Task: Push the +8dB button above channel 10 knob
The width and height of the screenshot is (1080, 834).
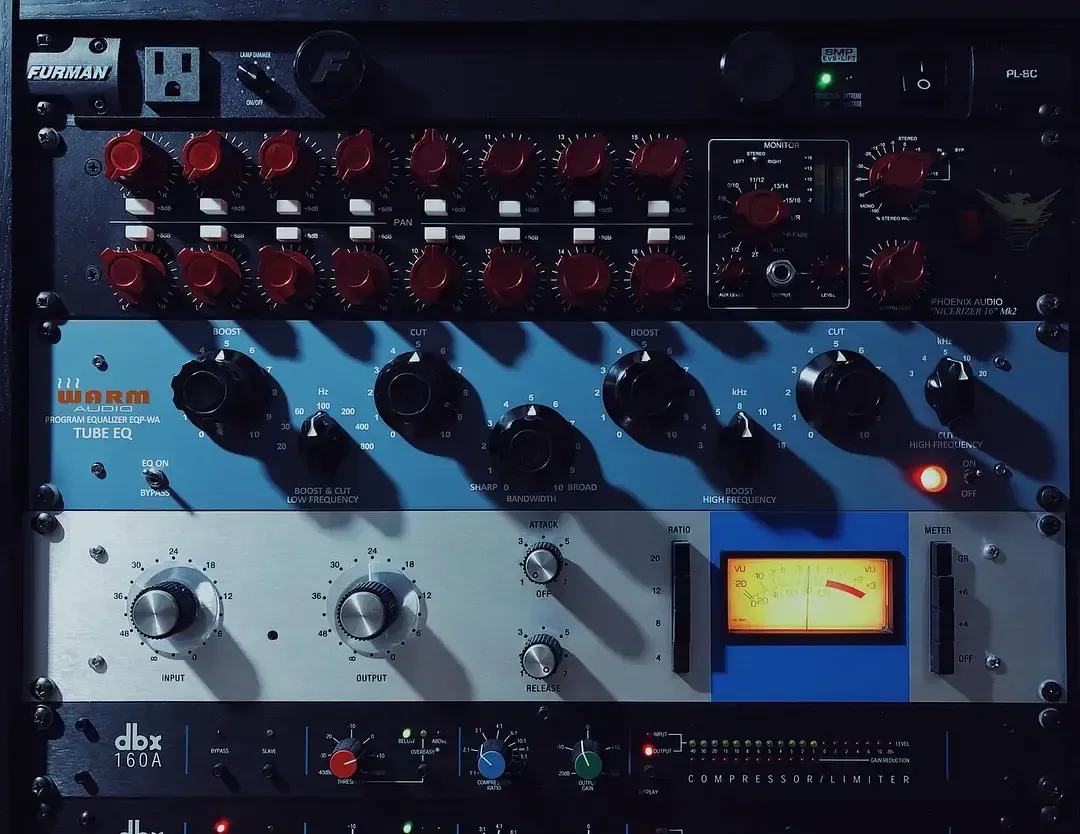Action: 435,233
